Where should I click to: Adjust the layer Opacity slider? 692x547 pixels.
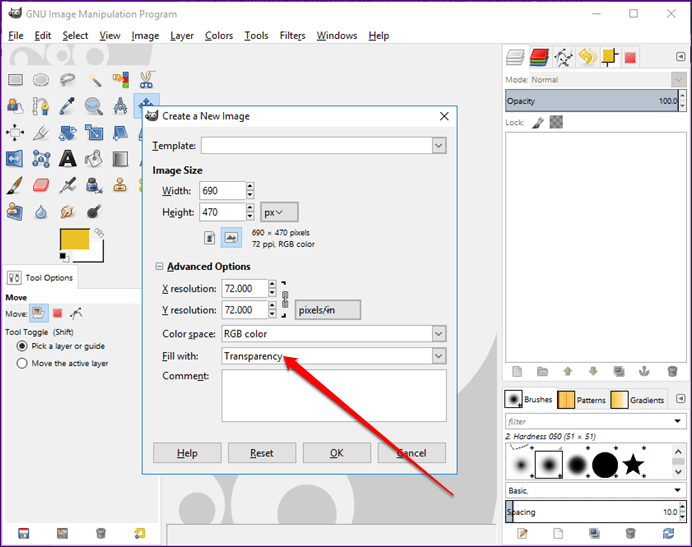tap(592, 101)
